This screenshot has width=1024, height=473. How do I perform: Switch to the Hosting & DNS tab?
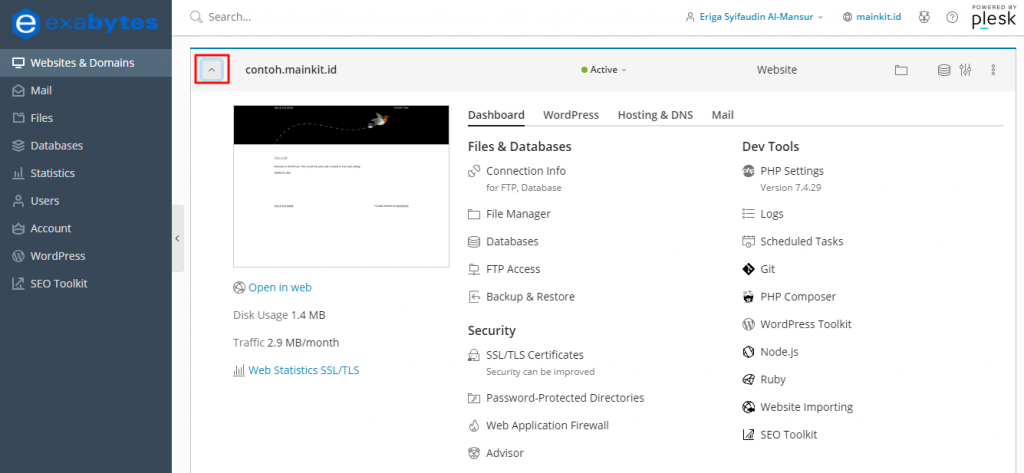pos(655,115)
